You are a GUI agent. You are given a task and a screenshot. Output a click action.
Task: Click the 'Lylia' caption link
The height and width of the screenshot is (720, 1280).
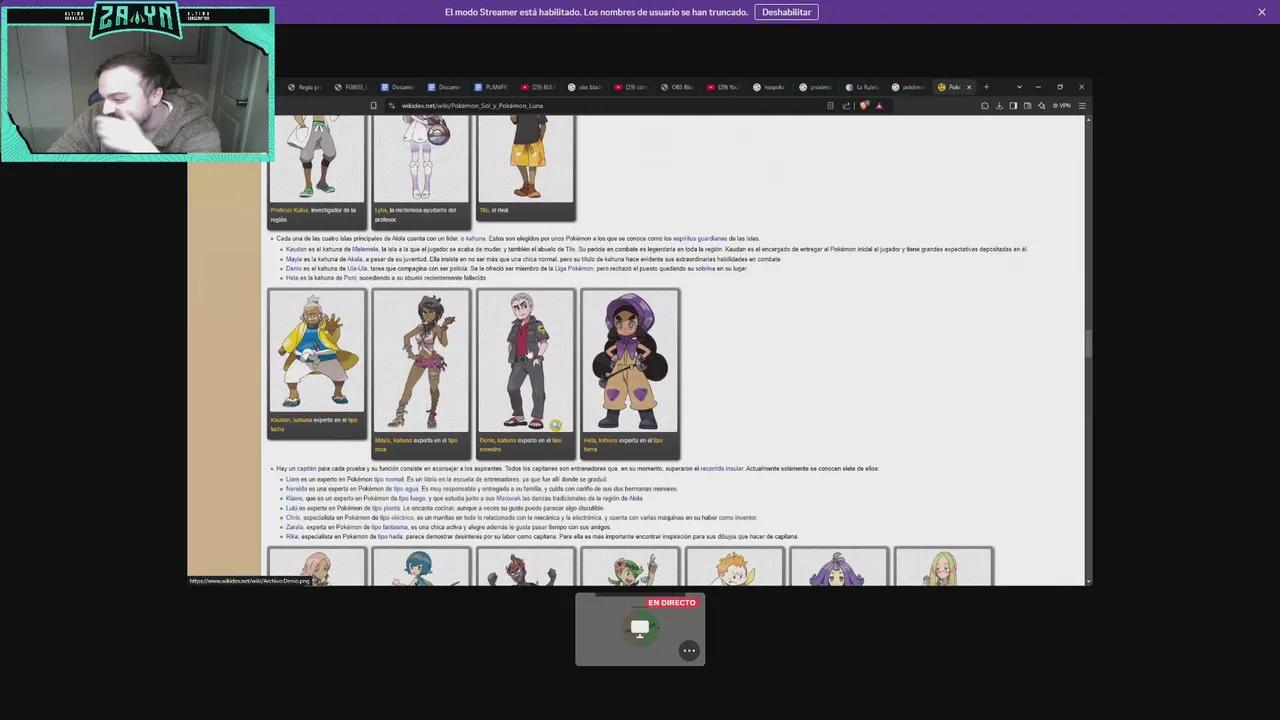[x=381, y=210]
